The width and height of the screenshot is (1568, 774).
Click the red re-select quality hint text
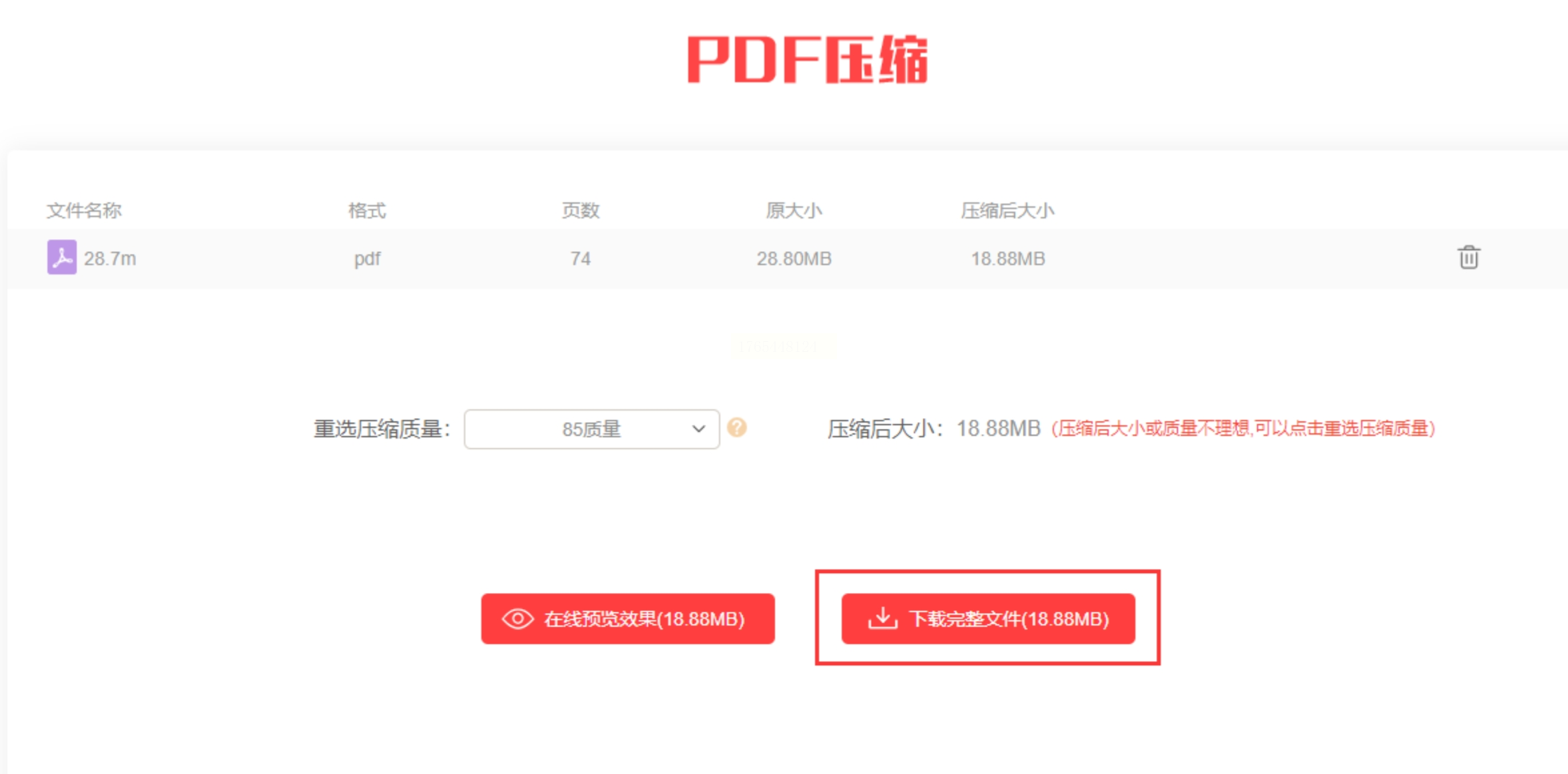pyautogui.click(x=1243, y=428)
